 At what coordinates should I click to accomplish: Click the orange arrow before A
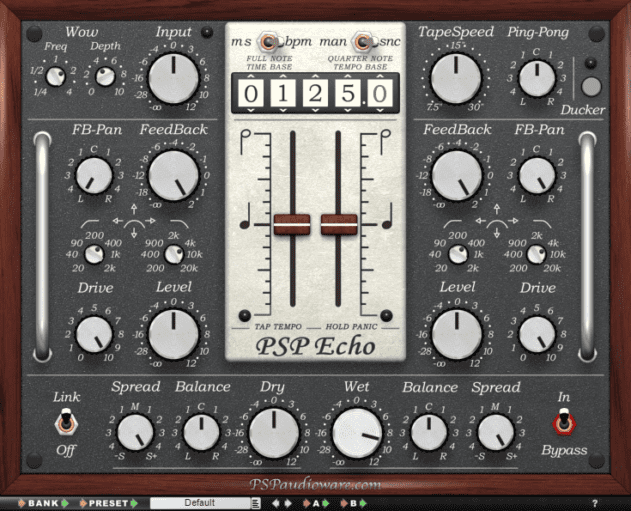(306, 503)
